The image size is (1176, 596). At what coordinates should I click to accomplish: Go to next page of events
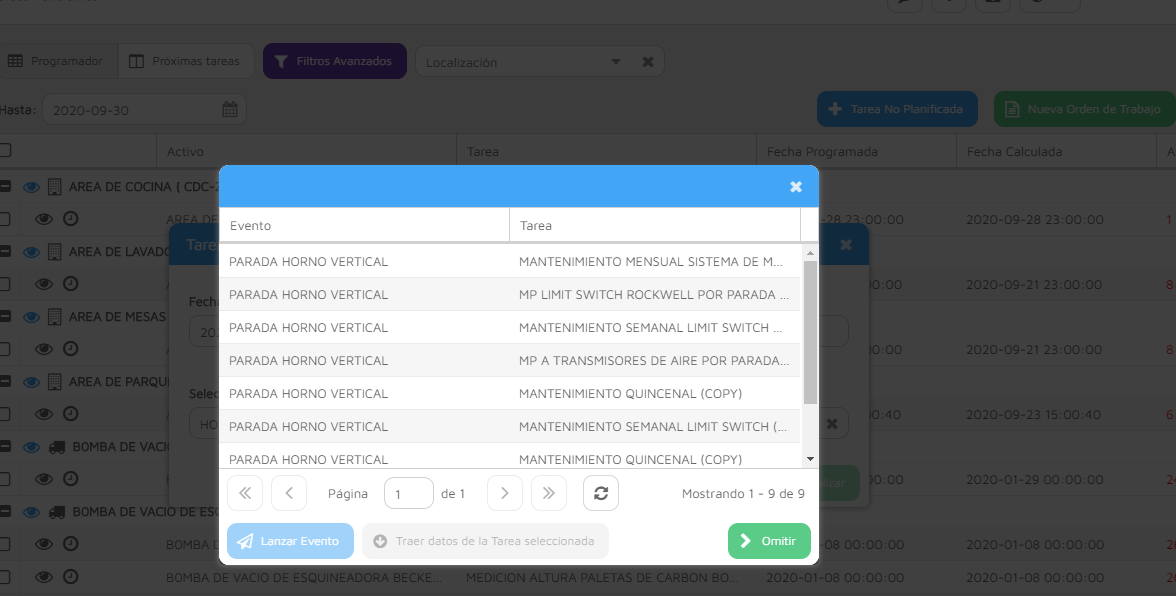pos(504,493)
